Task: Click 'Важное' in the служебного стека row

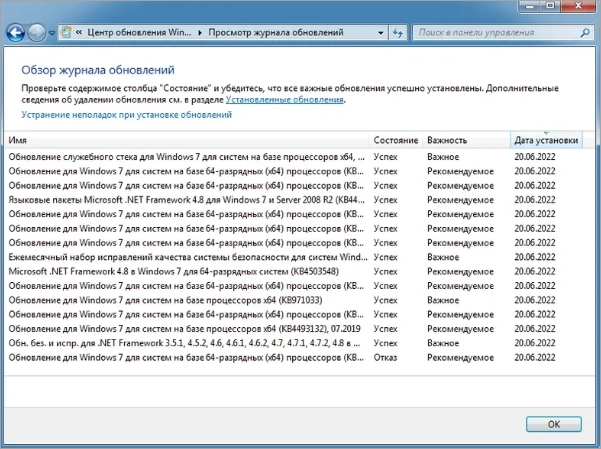Action: click(x=443, y=157)
